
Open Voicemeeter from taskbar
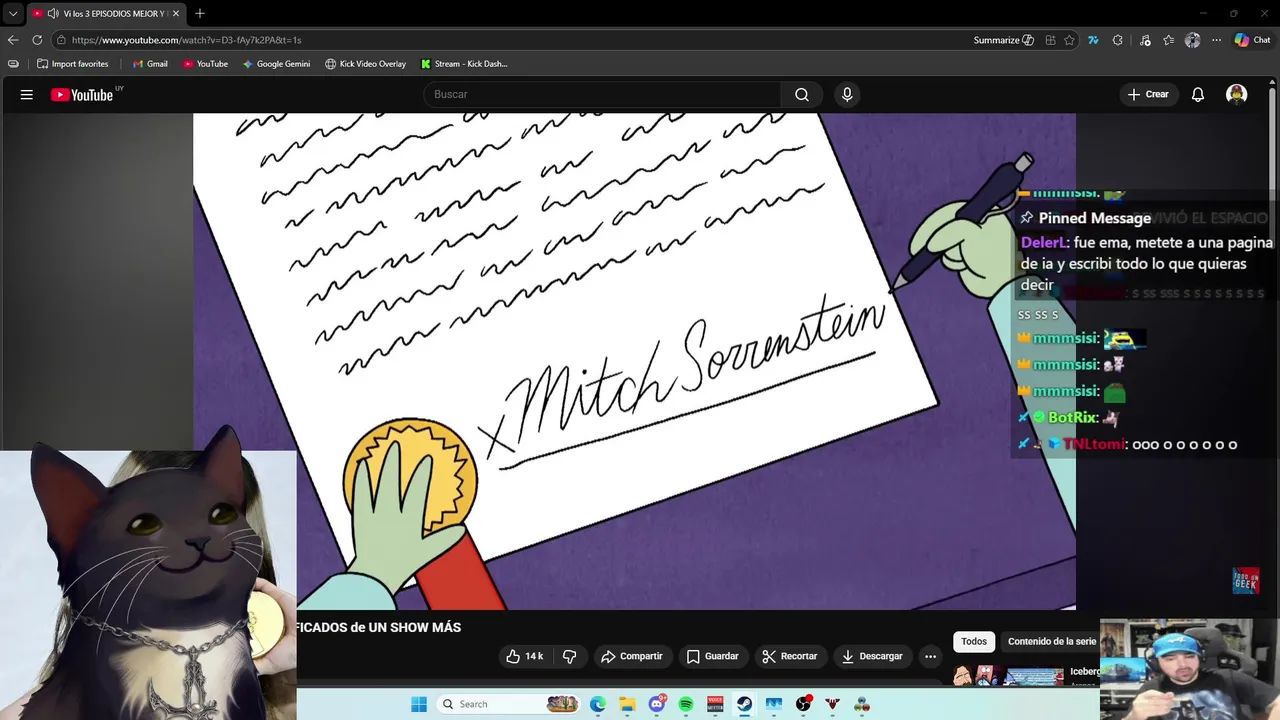[x=715, y=704]
